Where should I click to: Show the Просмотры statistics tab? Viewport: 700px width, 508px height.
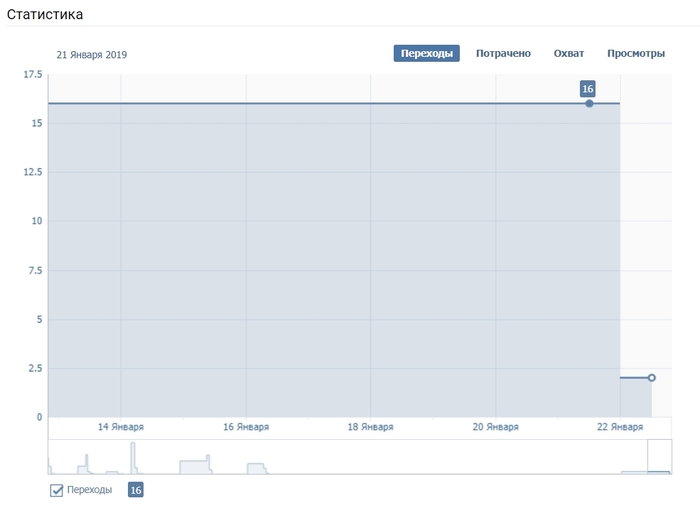tap(635, 54)
